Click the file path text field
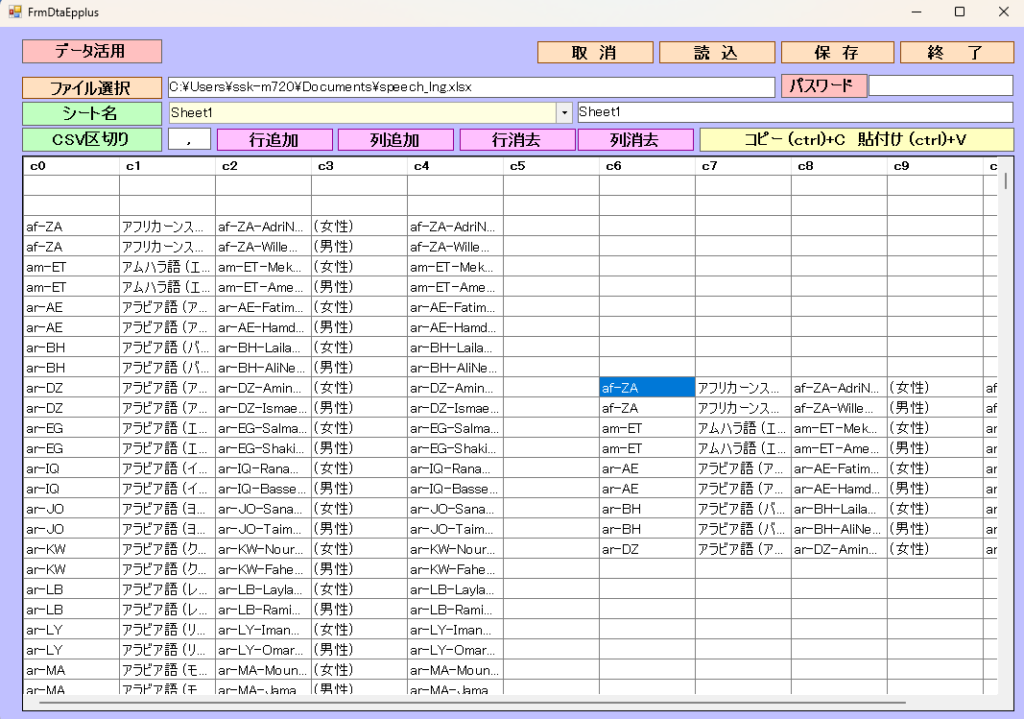Screen dimensions: 1024x719 tap(470, 87)
